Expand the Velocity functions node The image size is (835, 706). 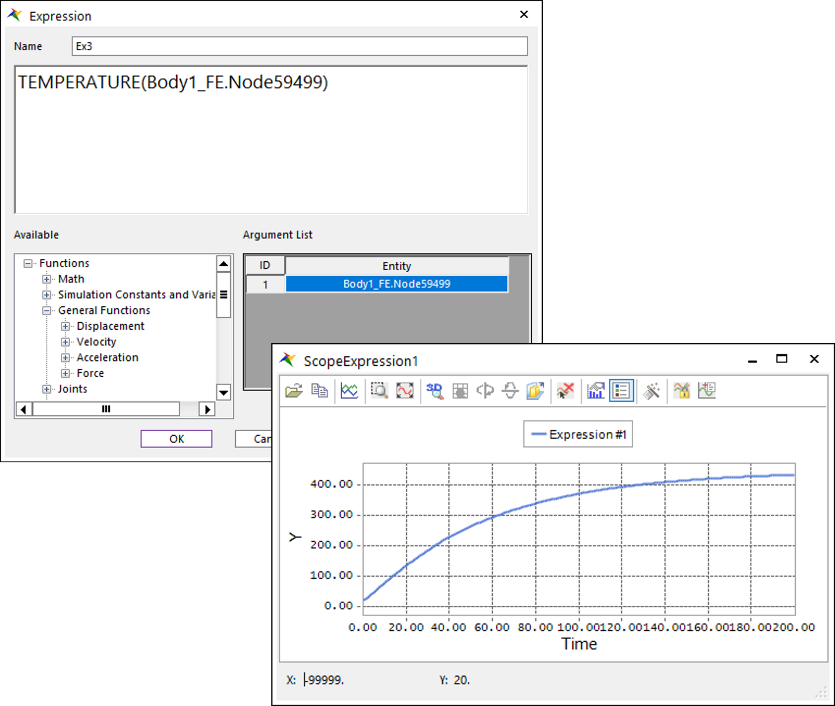66,342
